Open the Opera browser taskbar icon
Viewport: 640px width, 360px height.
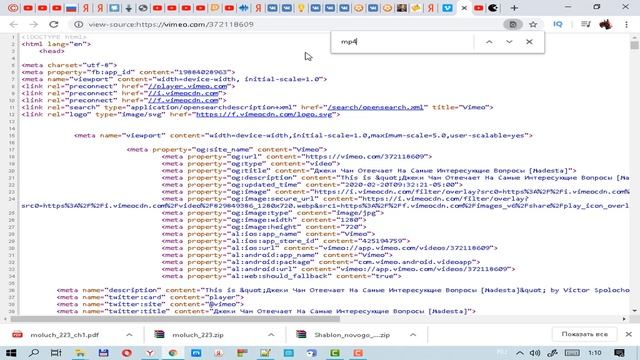(127, 353)
